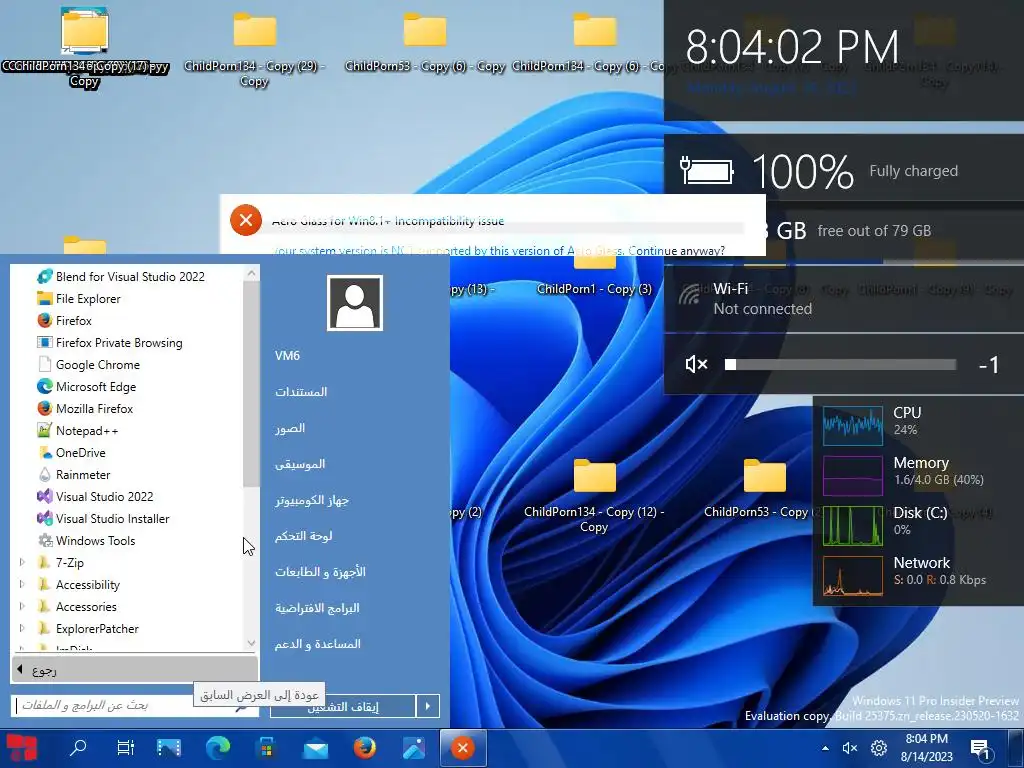
Task: Launch Visual Studio Installer
Action: point(103,519)
